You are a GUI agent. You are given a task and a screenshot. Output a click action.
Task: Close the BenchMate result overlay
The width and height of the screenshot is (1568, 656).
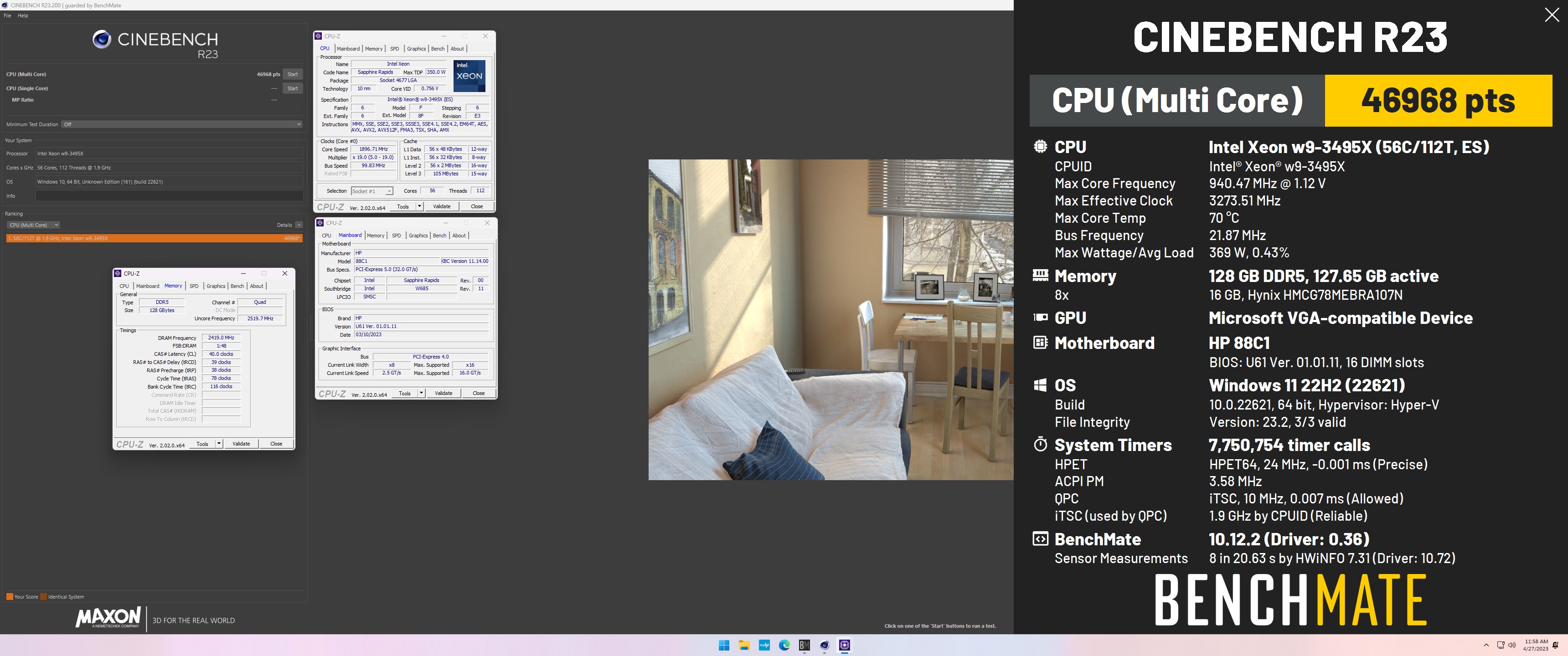1552,15
